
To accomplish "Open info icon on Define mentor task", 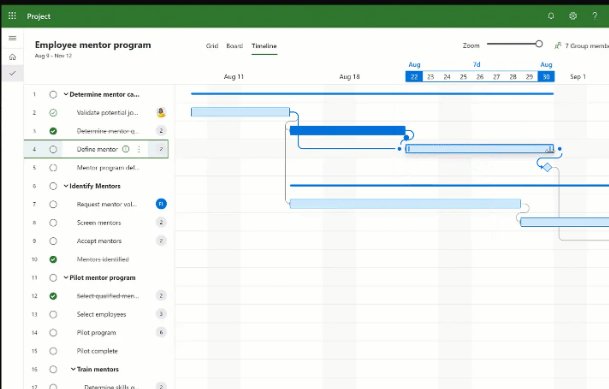I will click(x=126, y=149).
